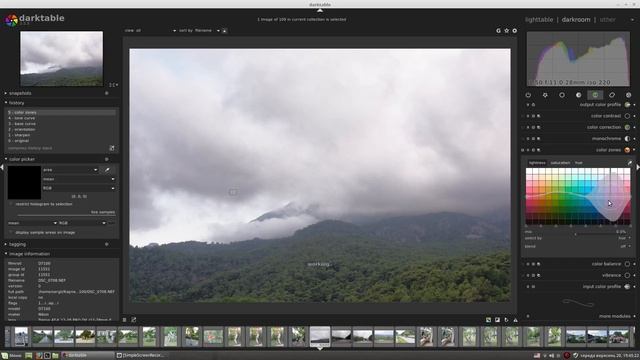Open color picker 'RGB' model dropdown

[x=79, y=188]
